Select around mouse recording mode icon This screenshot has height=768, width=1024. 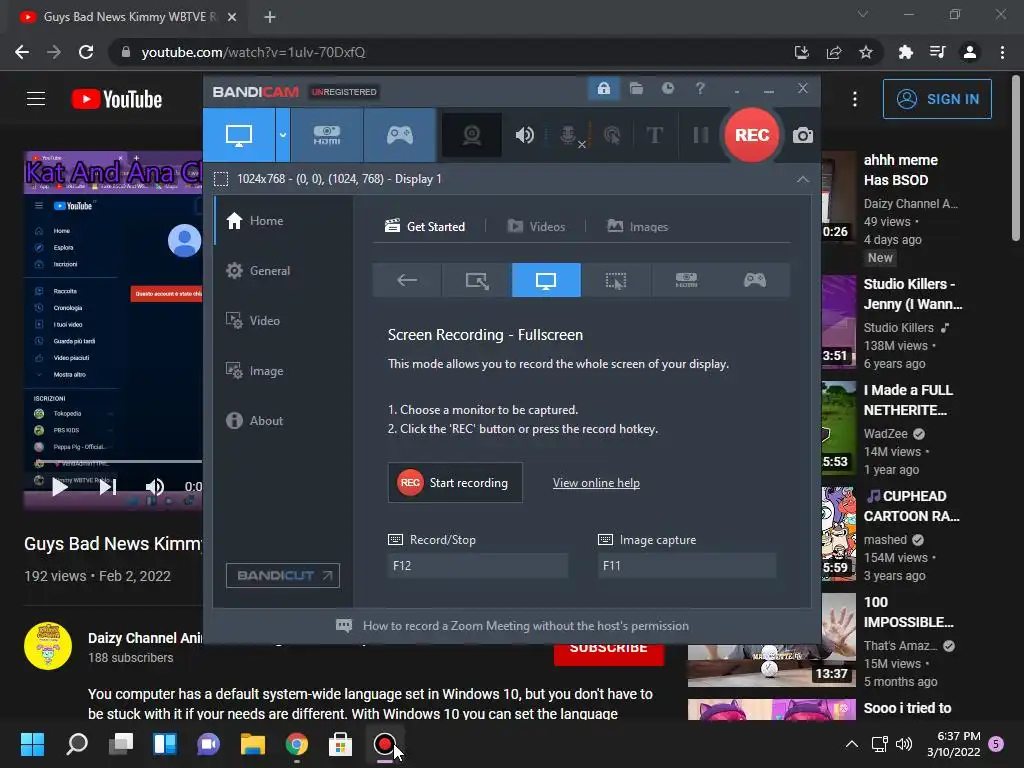click(616, 280)
